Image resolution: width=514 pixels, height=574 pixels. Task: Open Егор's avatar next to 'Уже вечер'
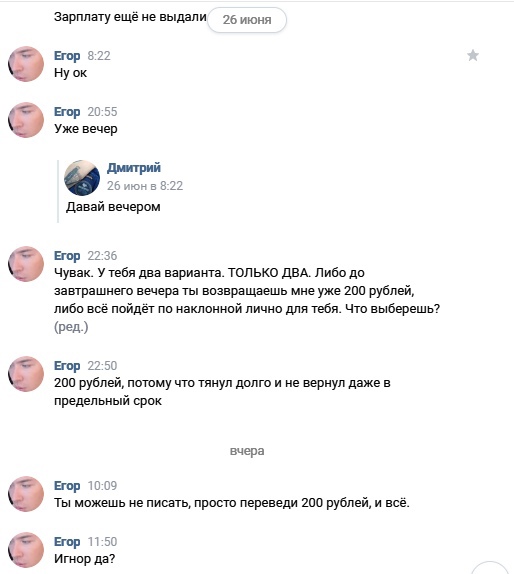click(x=26, y=120)
